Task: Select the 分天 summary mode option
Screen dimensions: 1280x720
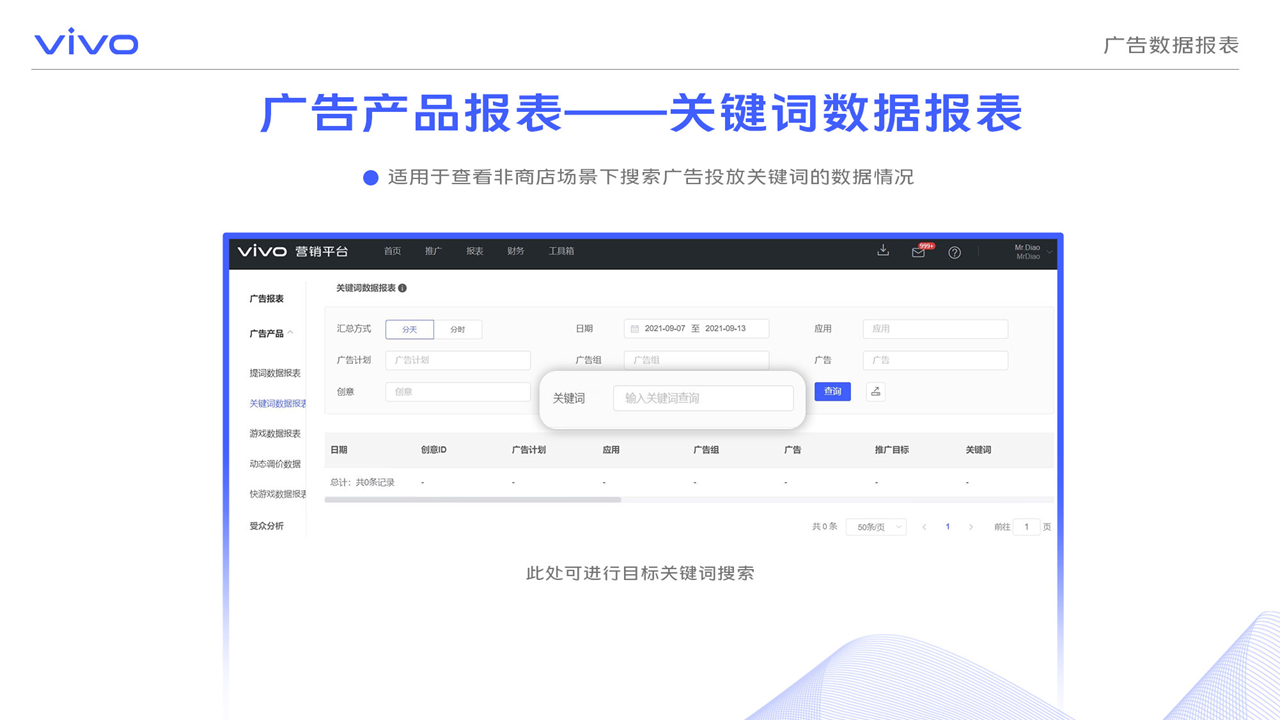Action: click(x=409, y=329)
